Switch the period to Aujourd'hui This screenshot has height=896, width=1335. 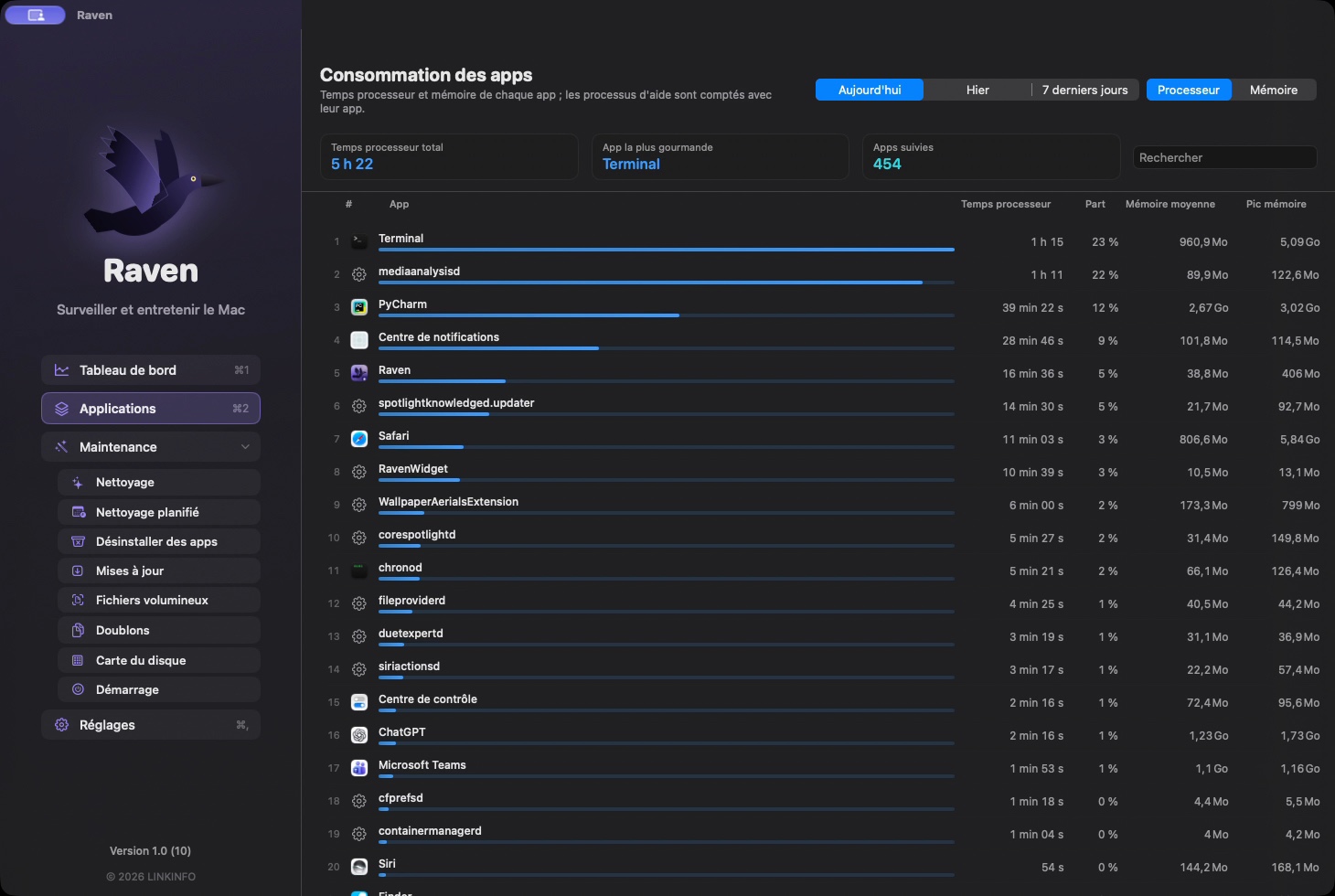pos(870,90)
